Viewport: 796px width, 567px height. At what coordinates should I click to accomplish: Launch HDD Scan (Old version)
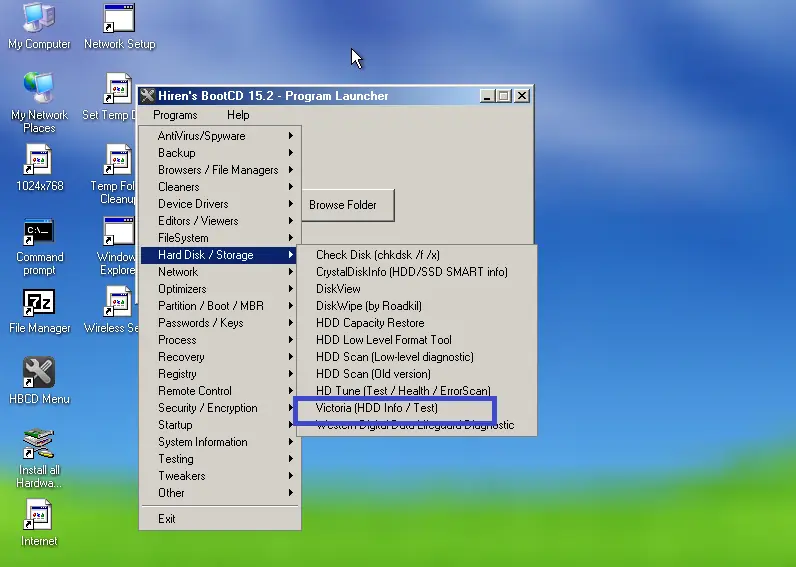416,374
